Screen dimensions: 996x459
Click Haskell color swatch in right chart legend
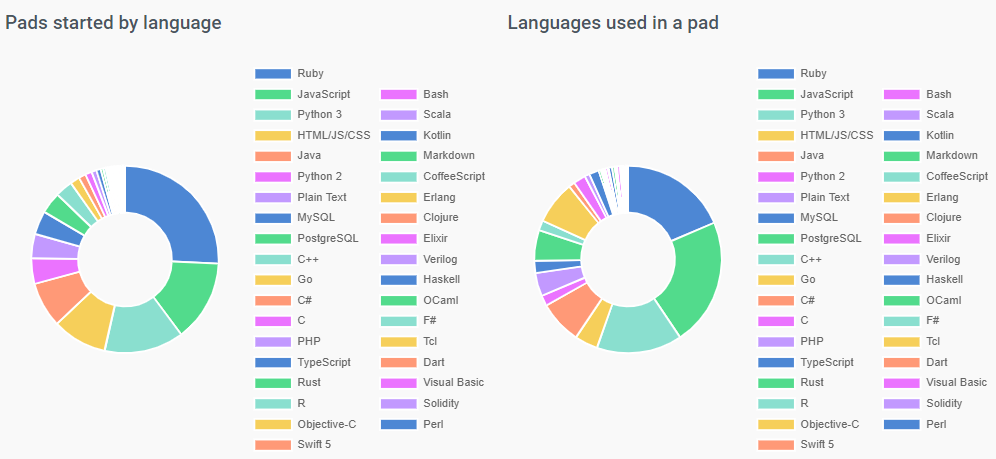(x=901, y=279)
